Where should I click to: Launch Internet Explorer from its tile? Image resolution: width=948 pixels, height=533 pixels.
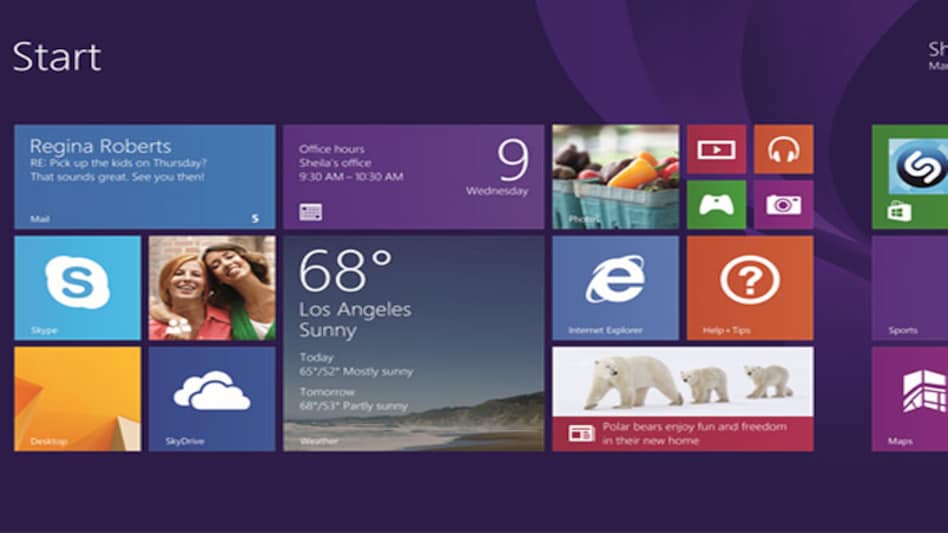tap(615, 288)
